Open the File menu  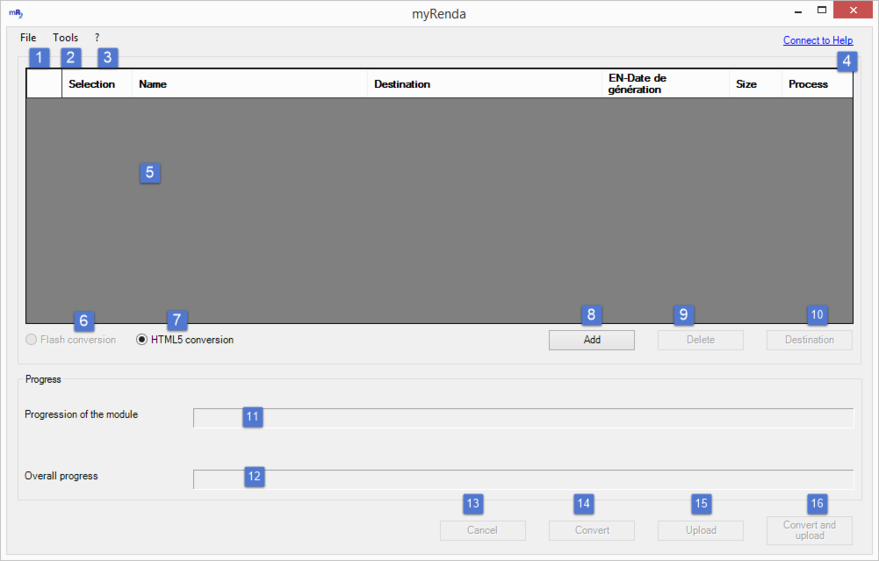pos(28,38)
